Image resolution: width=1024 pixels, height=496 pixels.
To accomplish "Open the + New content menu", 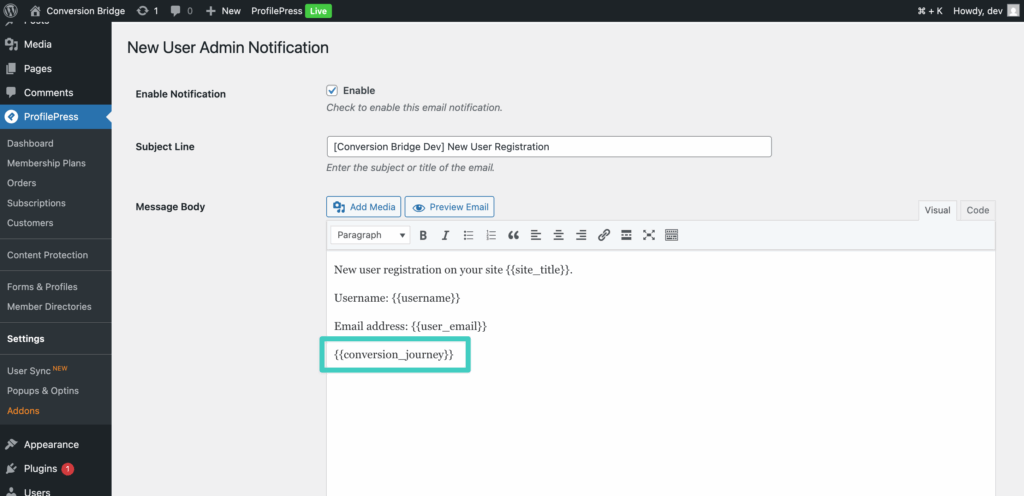I will pyautogui.click(x=223, y=11).
